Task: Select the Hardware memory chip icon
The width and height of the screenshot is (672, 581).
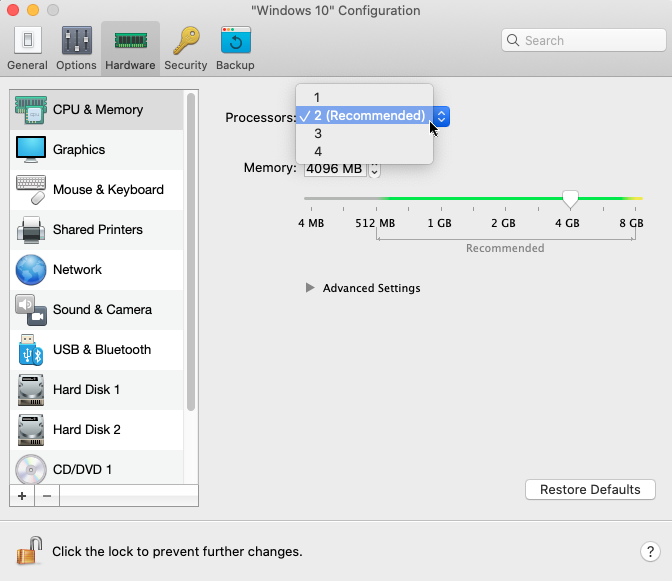Action: tap(131, 41)
